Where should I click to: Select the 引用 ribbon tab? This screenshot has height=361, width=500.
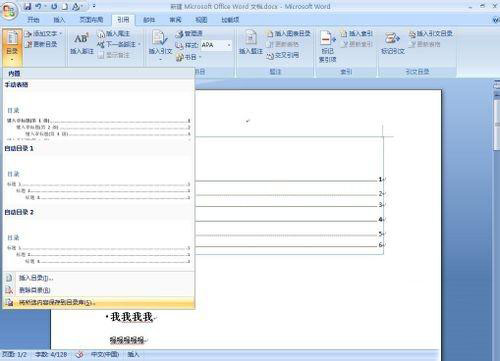(123, 20)
